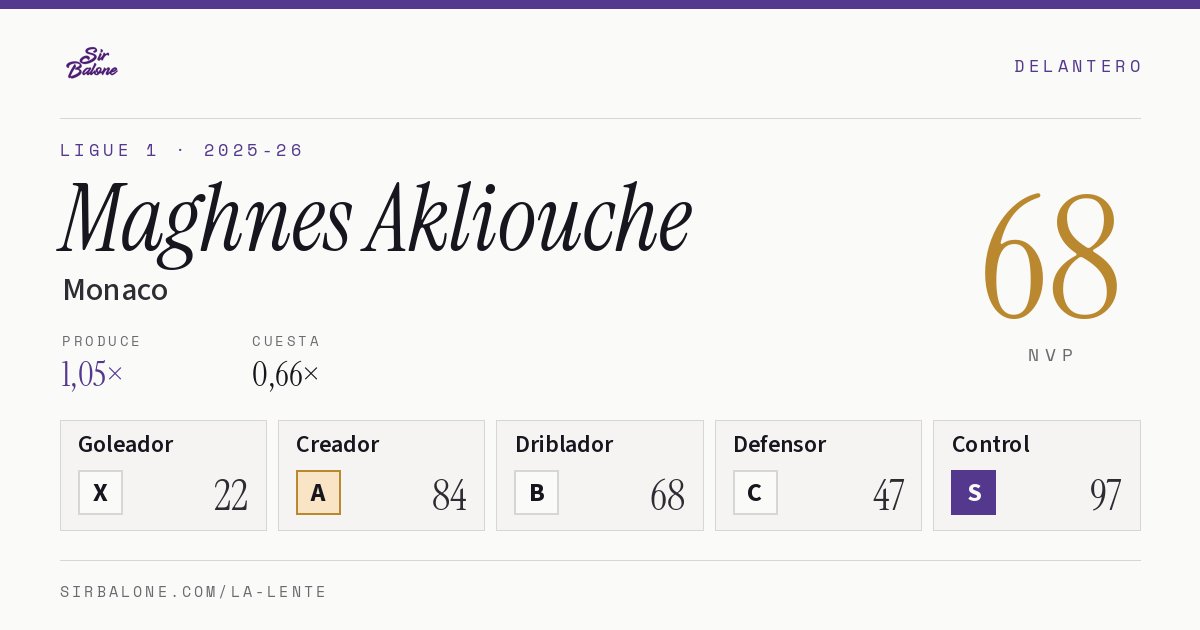Click the C grade badge under Defensor
This screenshot has height=630, width=1200.
pos(755,492)
